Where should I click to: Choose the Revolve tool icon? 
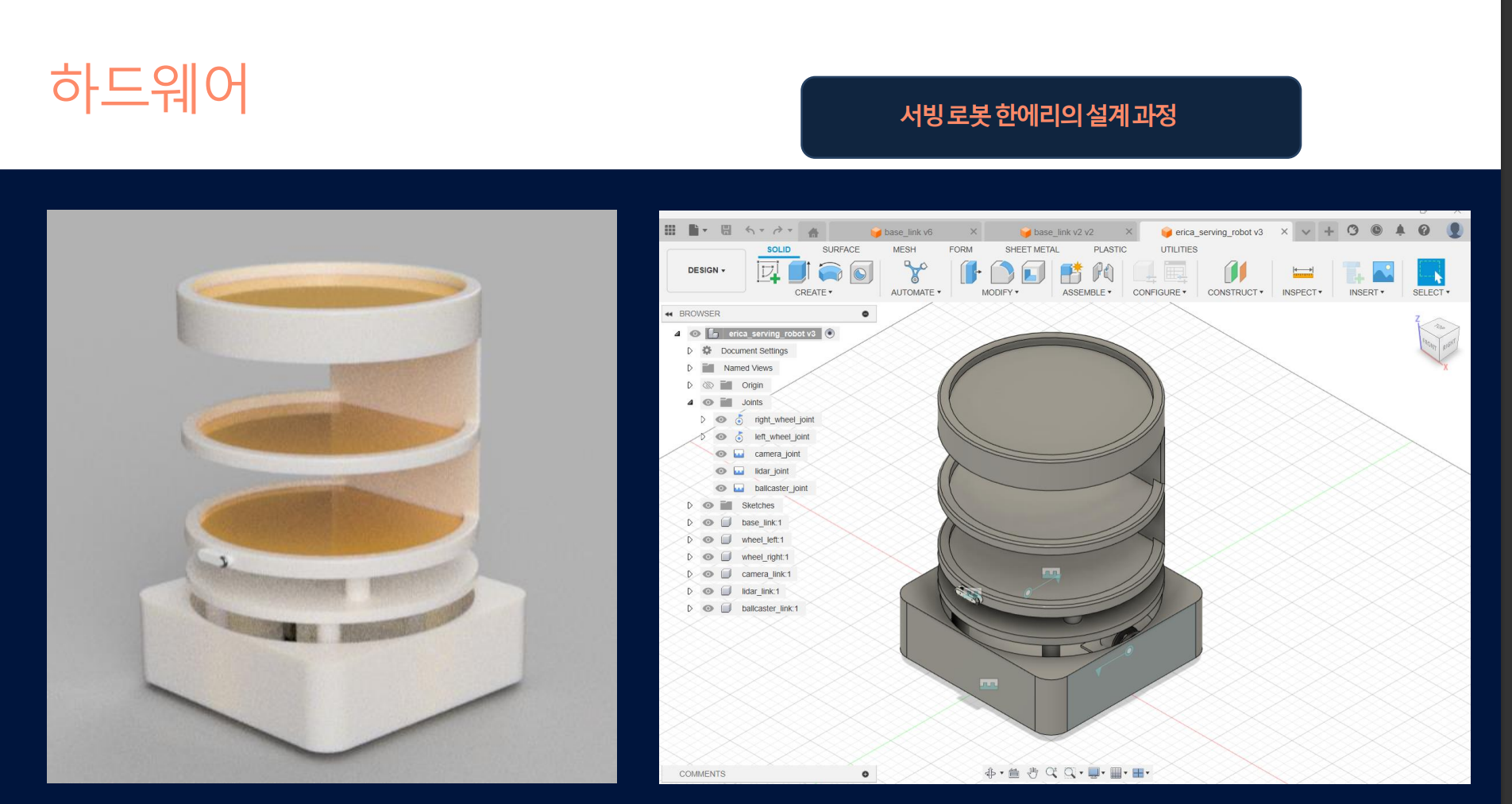pyautogui.click(x=830, y=273)
